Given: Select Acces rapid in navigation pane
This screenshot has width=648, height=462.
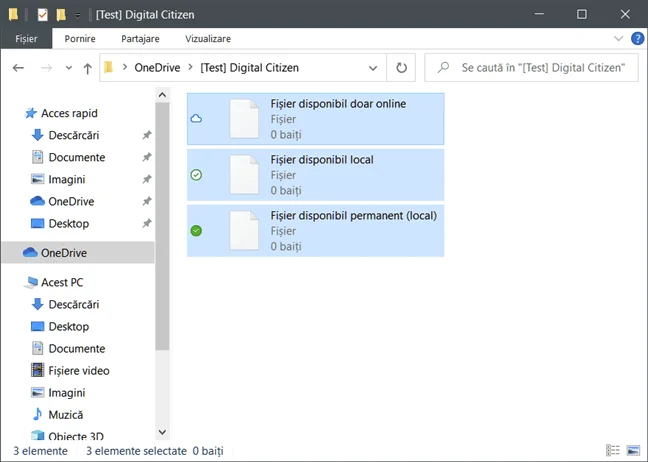Looking at the screenshot, I should click(69, 113).
